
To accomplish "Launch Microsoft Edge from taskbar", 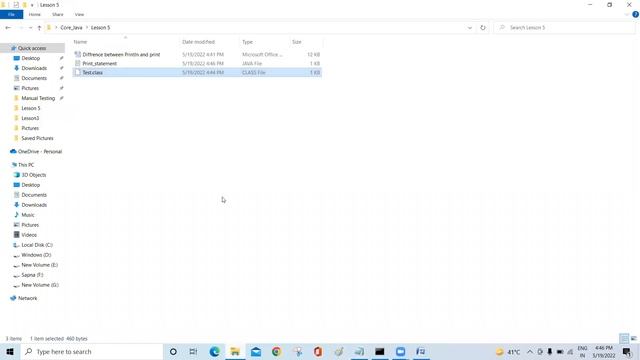I will point(214,351).
